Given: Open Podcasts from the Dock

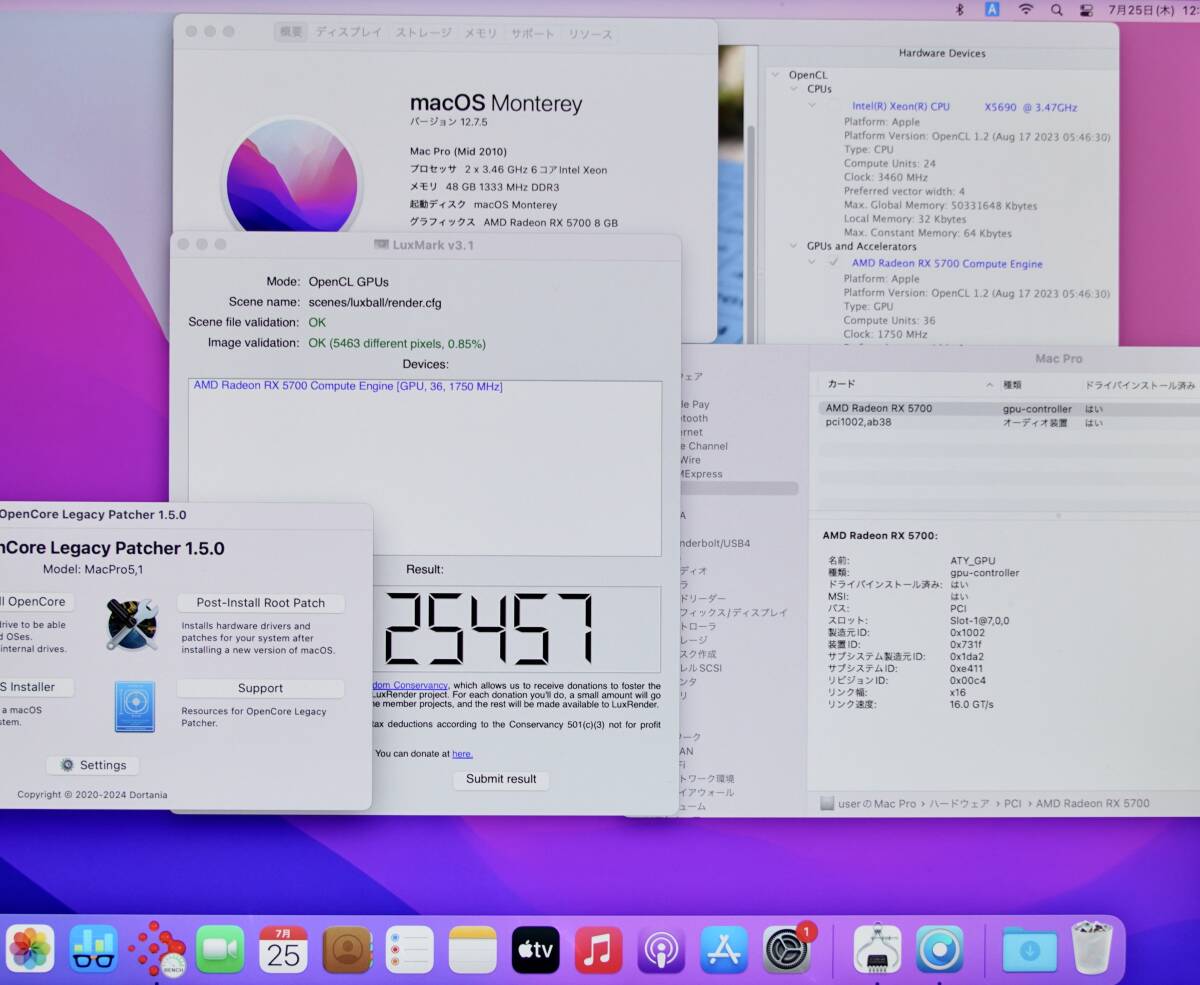Looking at the screenshot, I should click(x=662, y=949).
